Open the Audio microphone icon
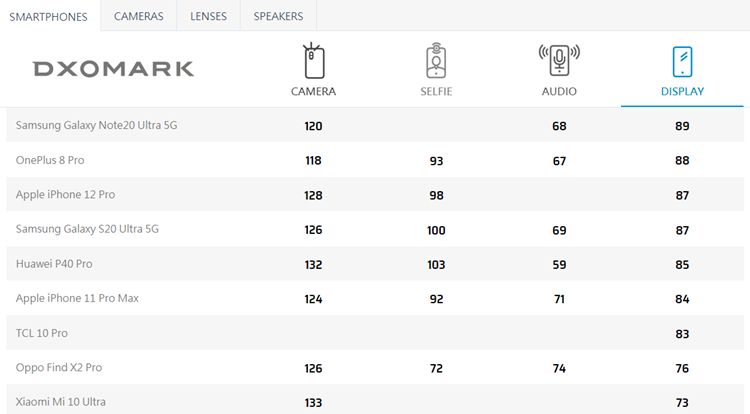This screenshot has height=414, width=750. [559, 60]
